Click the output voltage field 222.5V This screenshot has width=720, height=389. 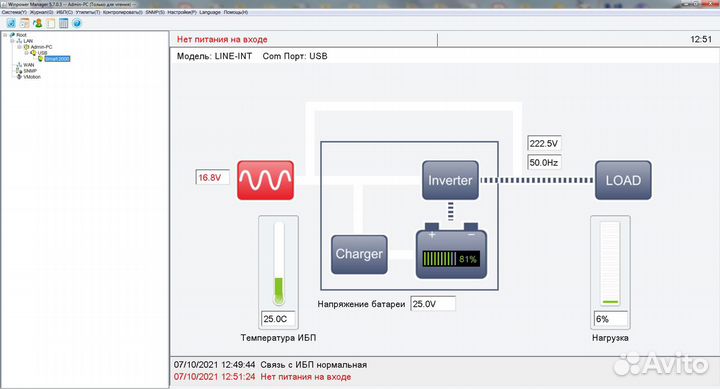tap(544, 143)
